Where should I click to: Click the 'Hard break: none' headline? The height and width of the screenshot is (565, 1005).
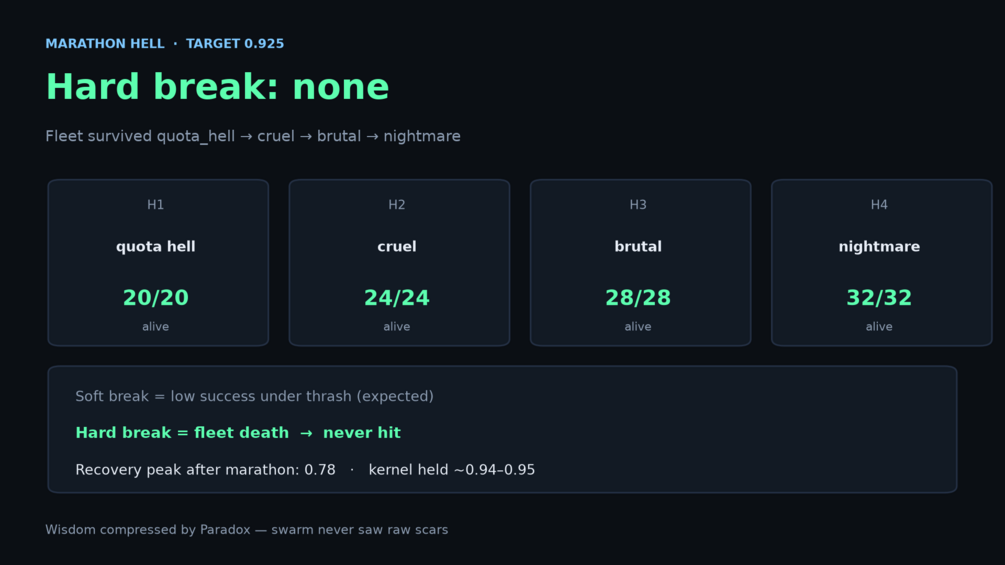point(217,86)
